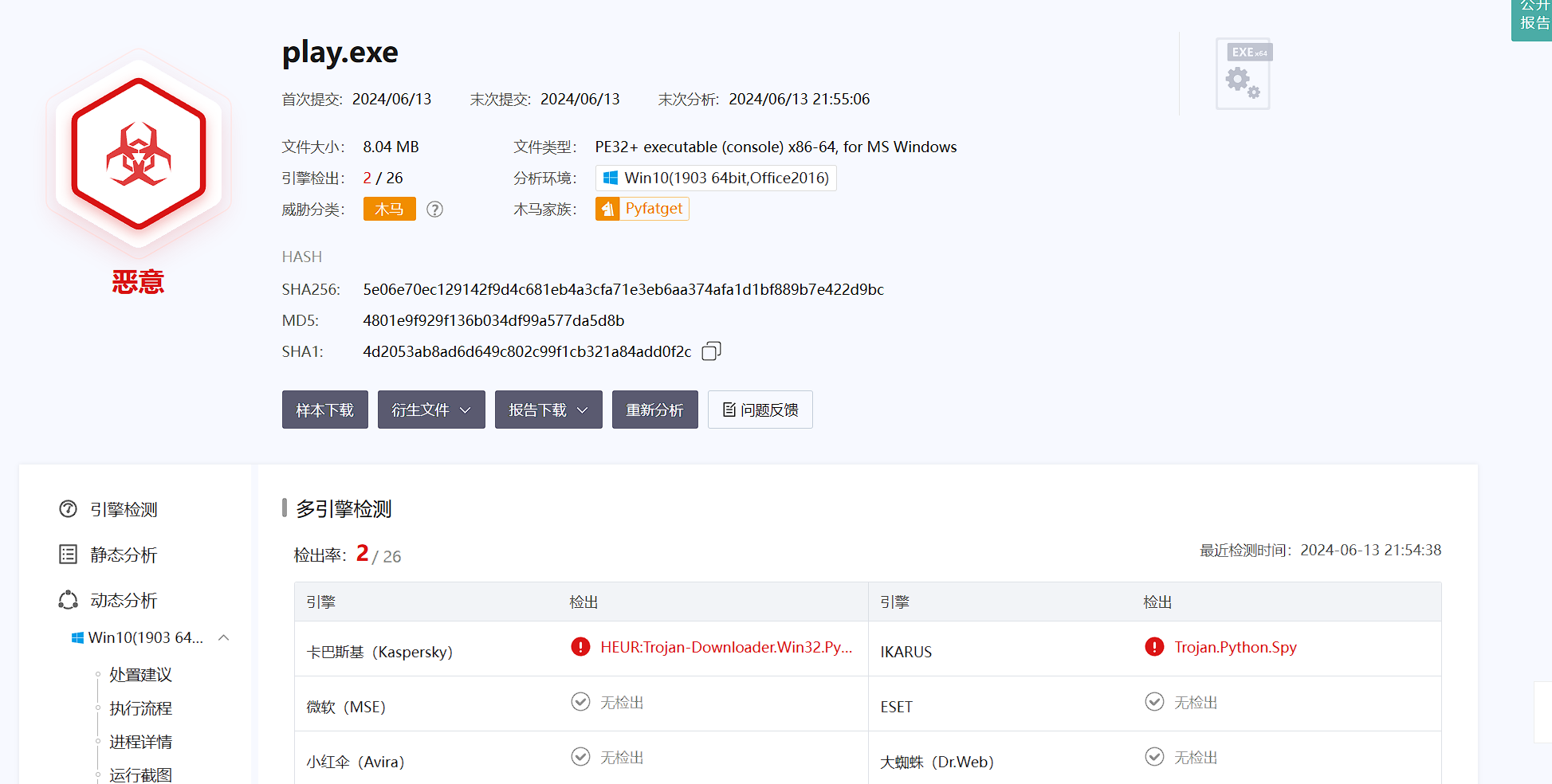This screenshot has width=1552, height=784.
Task: Click the 样本下载 button
Action: pyautogui.click(x=325, y=410)
